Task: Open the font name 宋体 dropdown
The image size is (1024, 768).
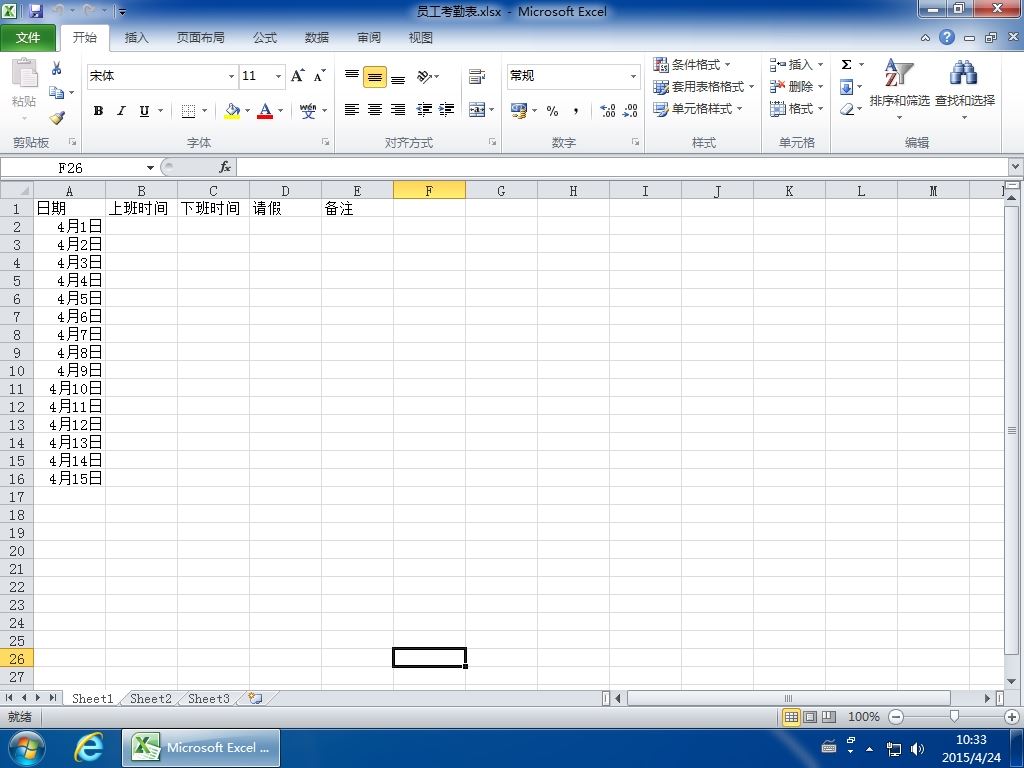Action: click(x=231, y=76)
